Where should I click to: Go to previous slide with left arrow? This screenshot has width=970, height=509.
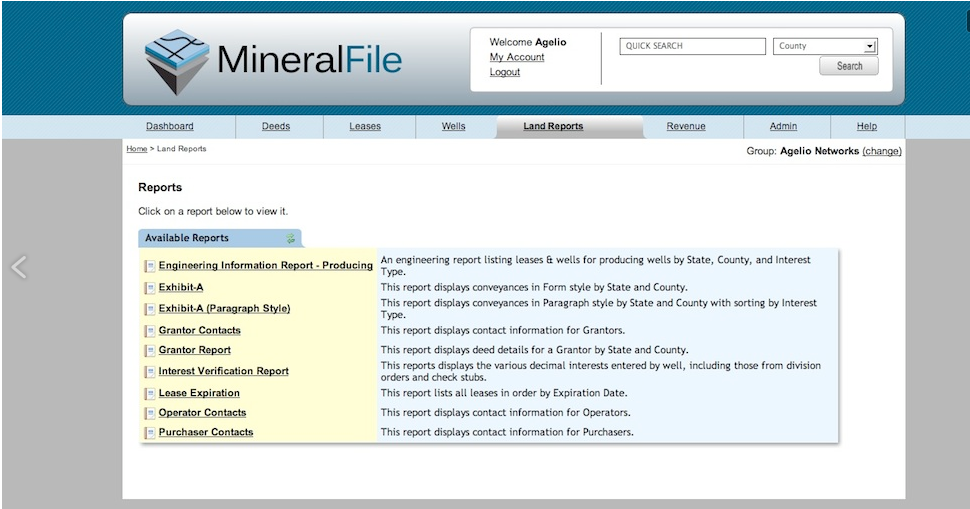19,267
